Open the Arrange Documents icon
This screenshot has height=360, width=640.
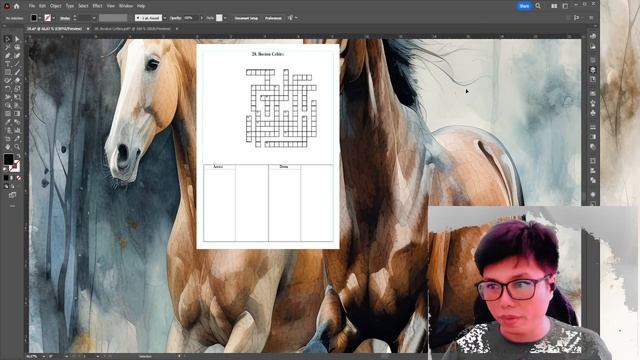click(554, 6)
